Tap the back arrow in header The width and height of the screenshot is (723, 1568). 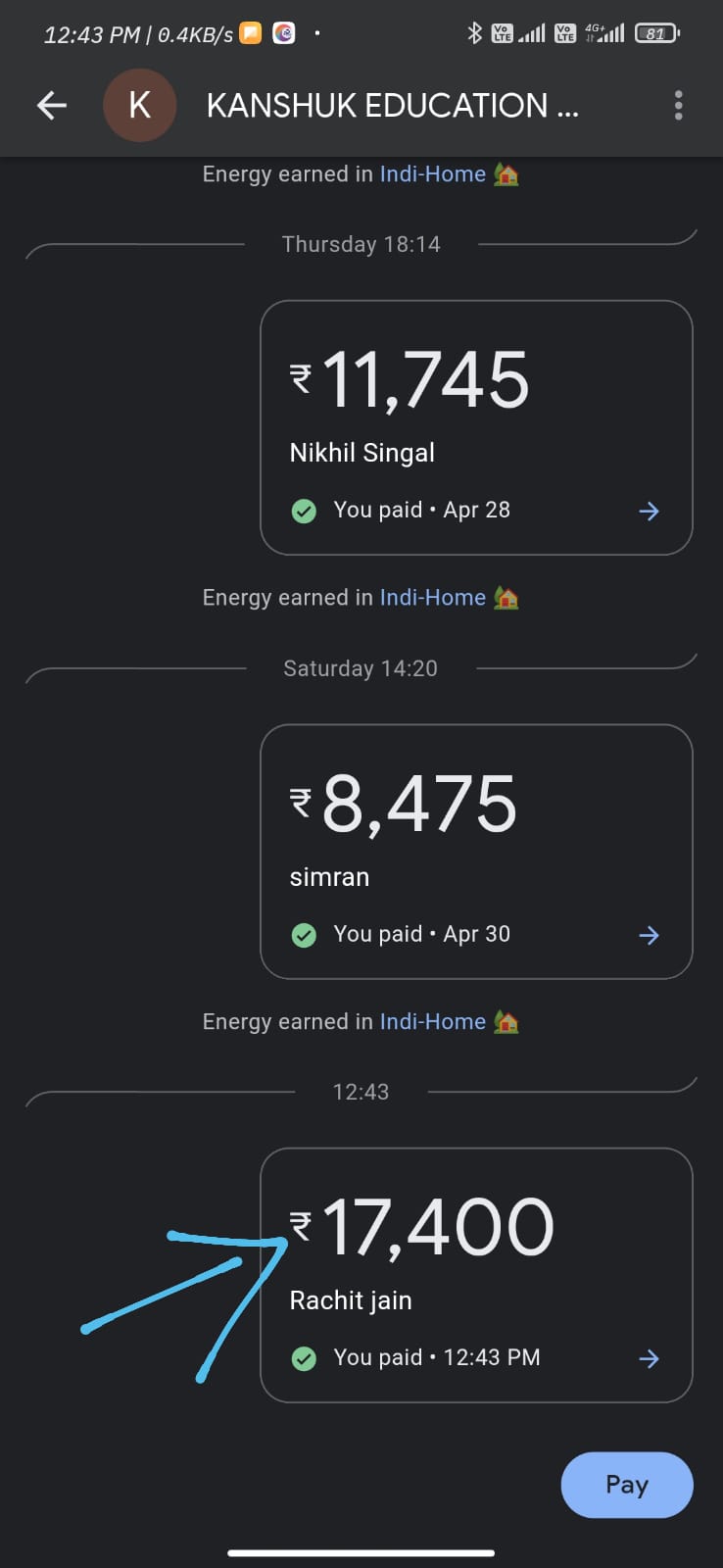click(52, 106)
